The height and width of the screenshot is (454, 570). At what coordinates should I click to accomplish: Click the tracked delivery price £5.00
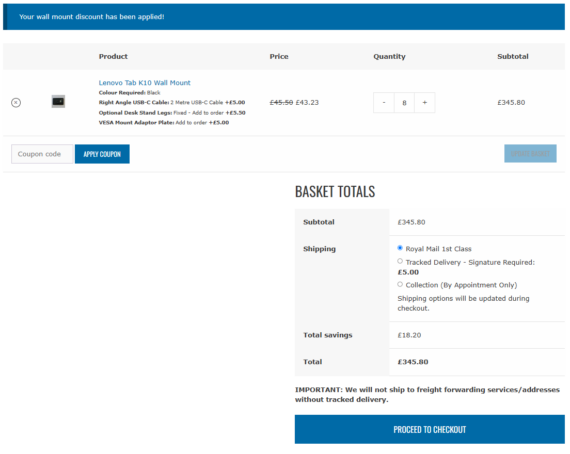pyautogui.click(x=408, y=272)
